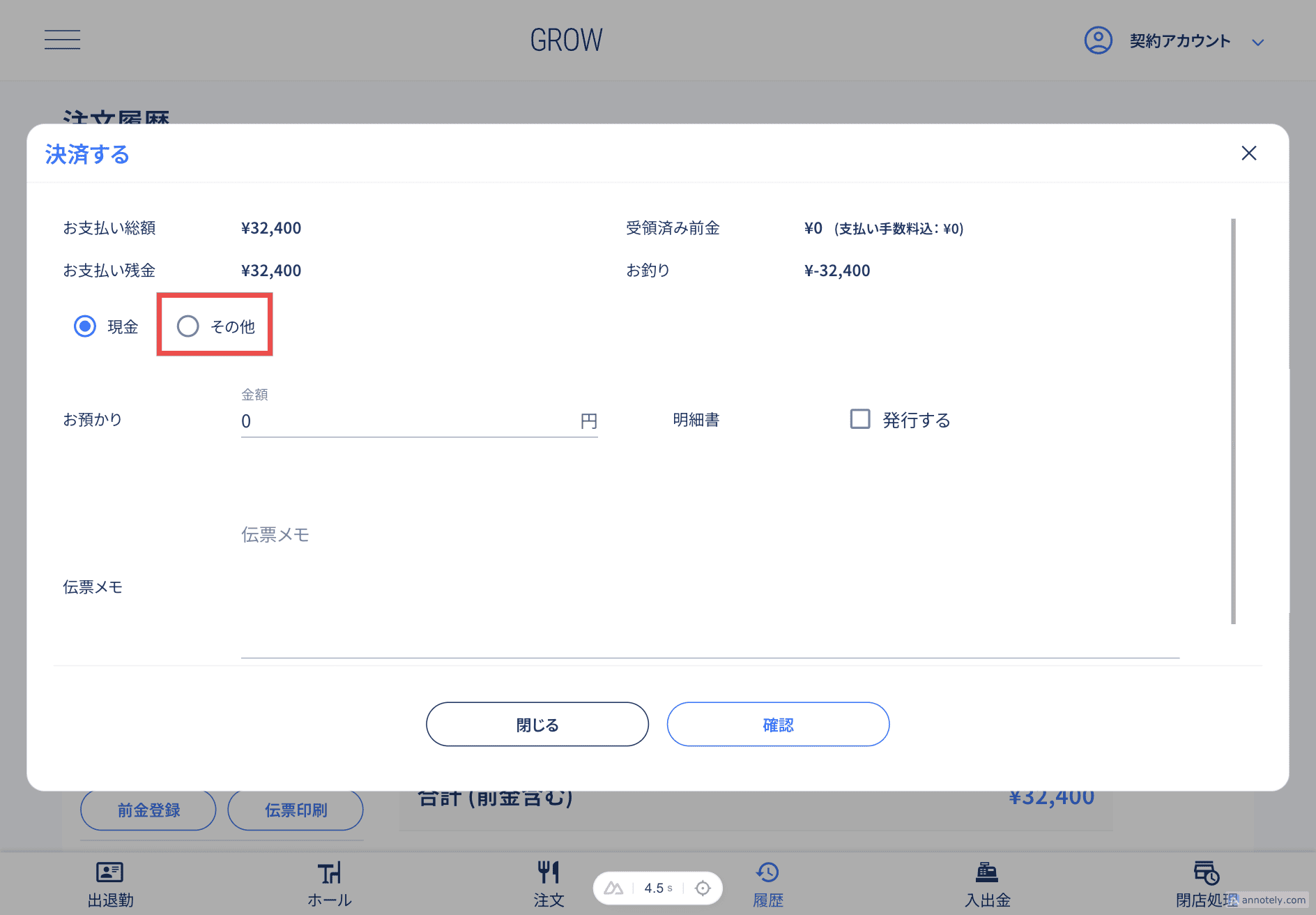Select the 出退勤 attendance icon
Image resolution: width=1316 pixels, height=915 pixels.
pos(109,872)
